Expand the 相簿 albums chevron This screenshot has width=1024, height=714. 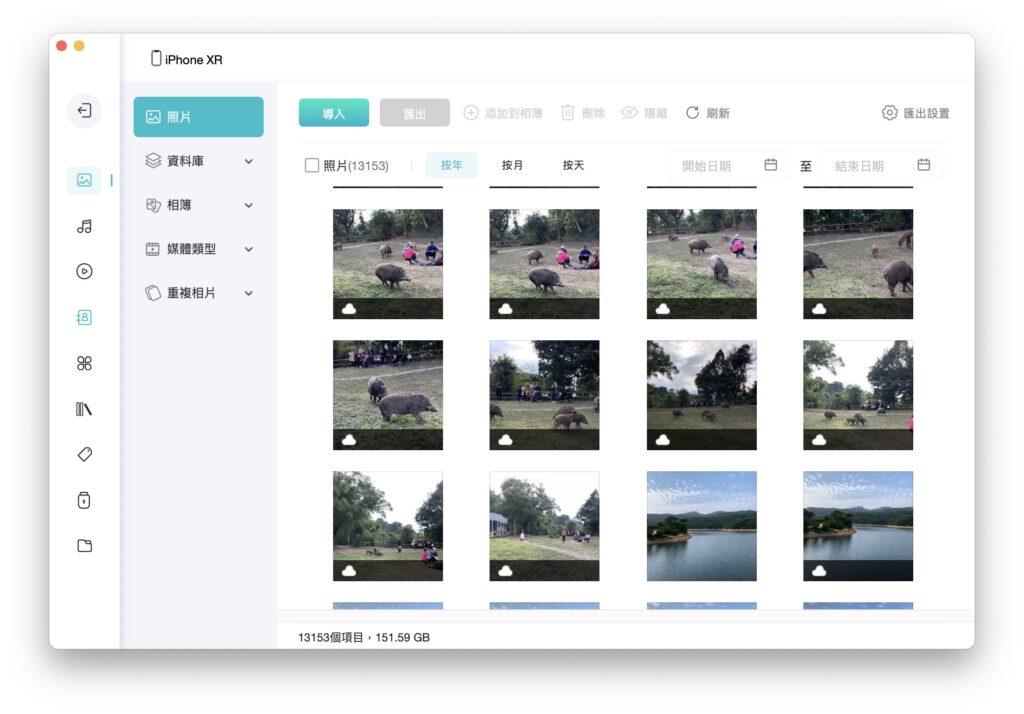pyautogui.click(x=249, y=205)
